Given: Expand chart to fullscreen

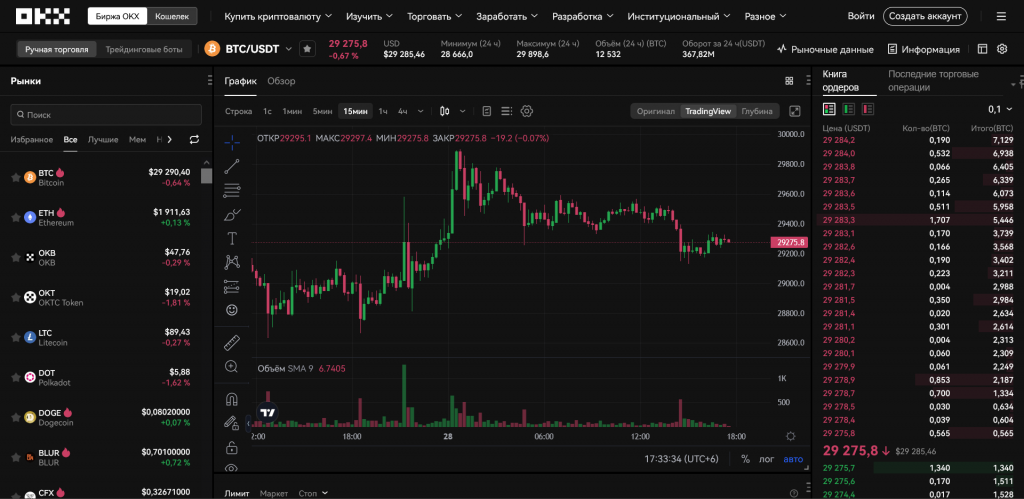Looking at the screenshot, I should (795, 111).
